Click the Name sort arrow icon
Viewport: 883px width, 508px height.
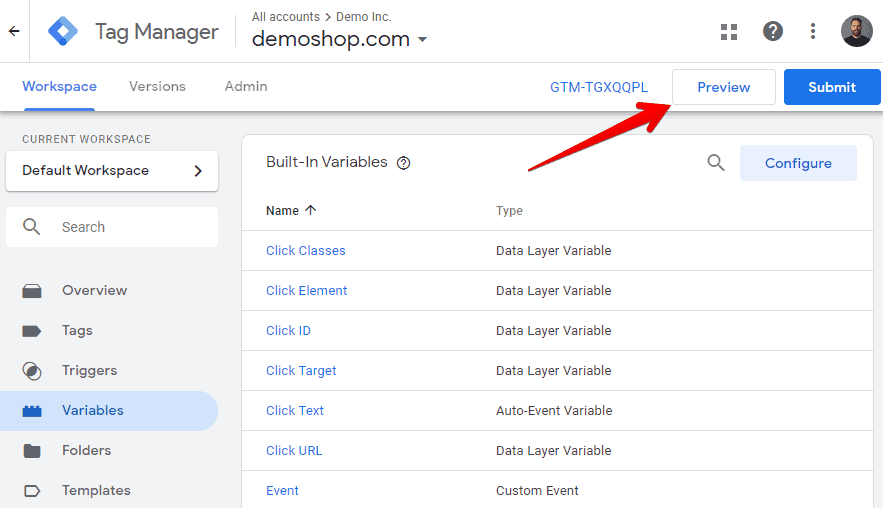pyautogui.click(x=310, y=210)
